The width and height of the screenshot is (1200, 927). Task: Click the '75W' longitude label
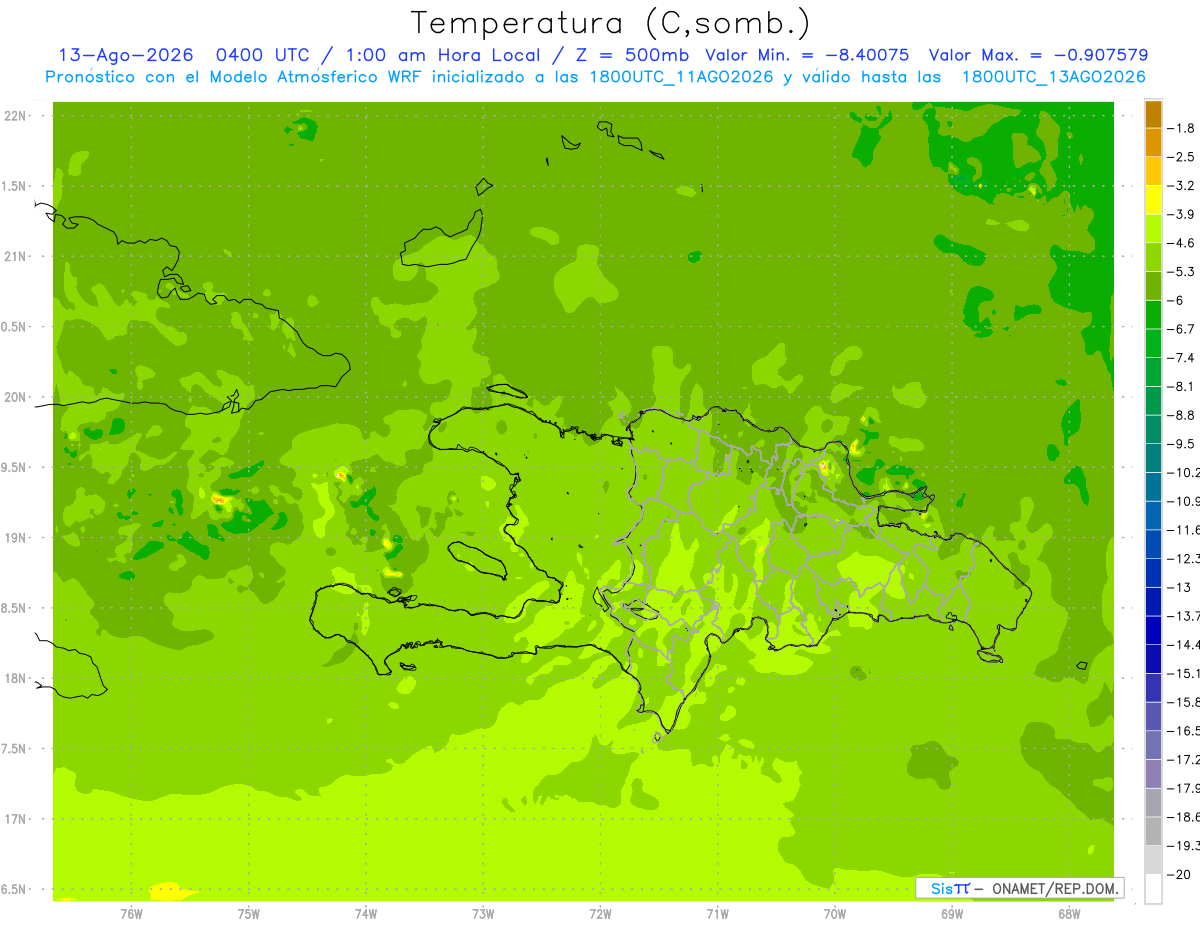249,914
